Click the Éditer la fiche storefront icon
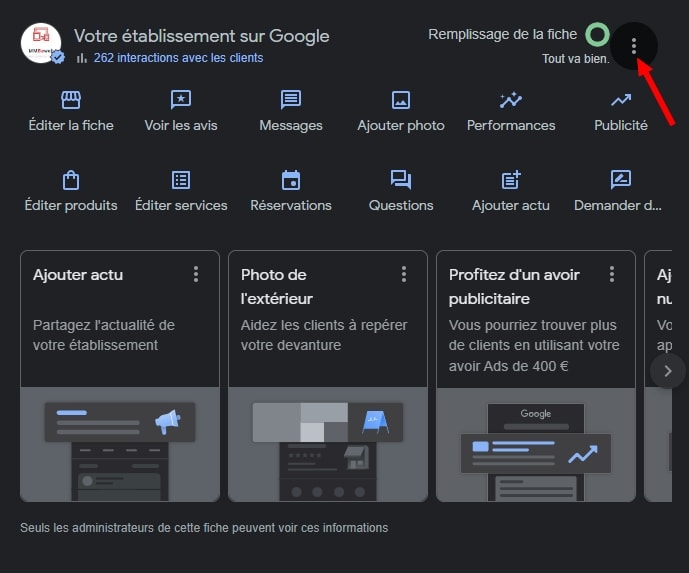The height and width of the screenshot is (573, 689). tap(70, 100)
